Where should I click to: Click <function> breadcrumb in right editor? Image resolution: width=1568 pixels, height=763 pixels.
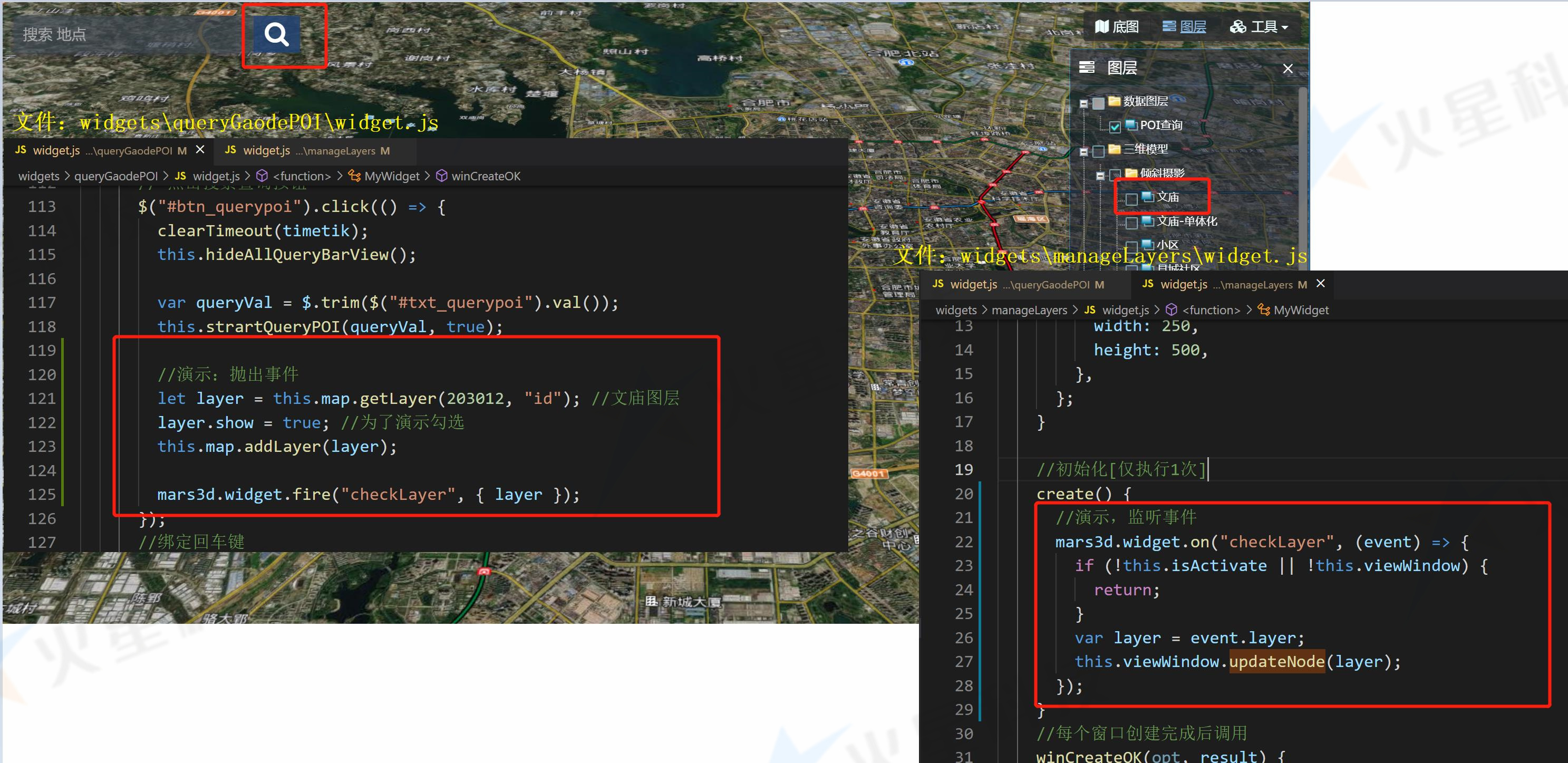coord(1211,310)
